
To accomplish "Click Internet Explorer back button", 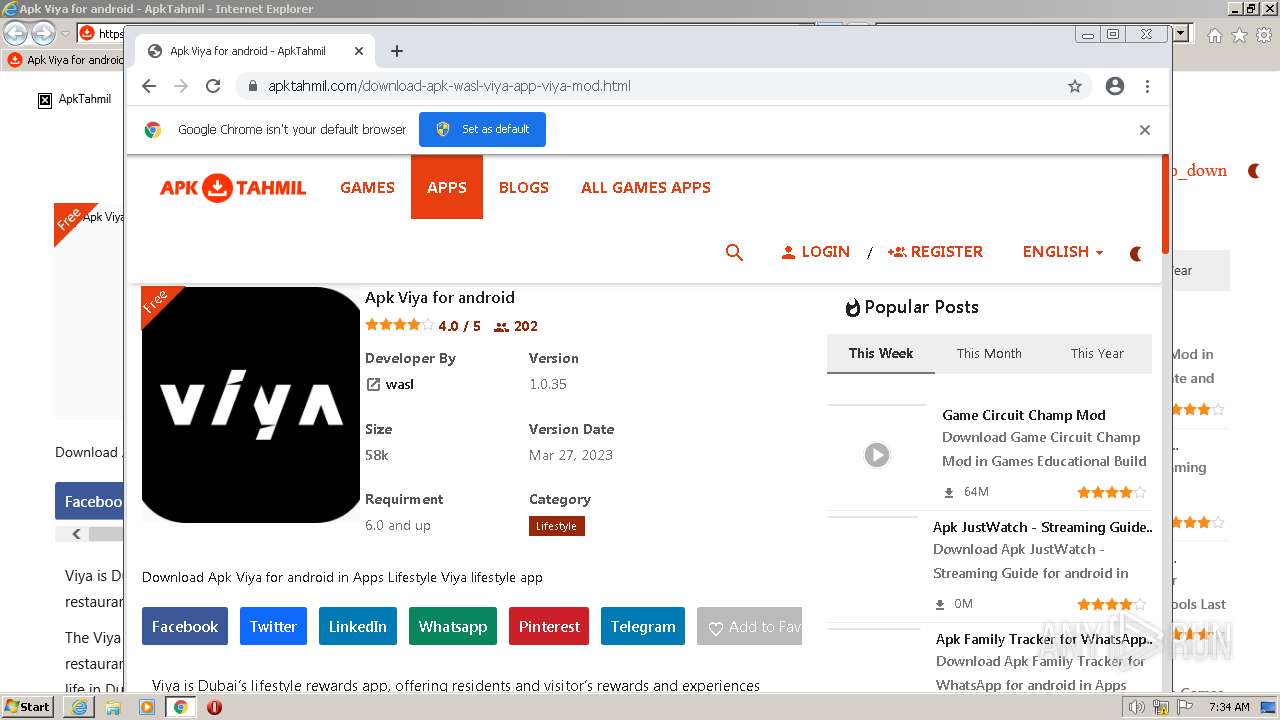I will click(x=15, y=34).
